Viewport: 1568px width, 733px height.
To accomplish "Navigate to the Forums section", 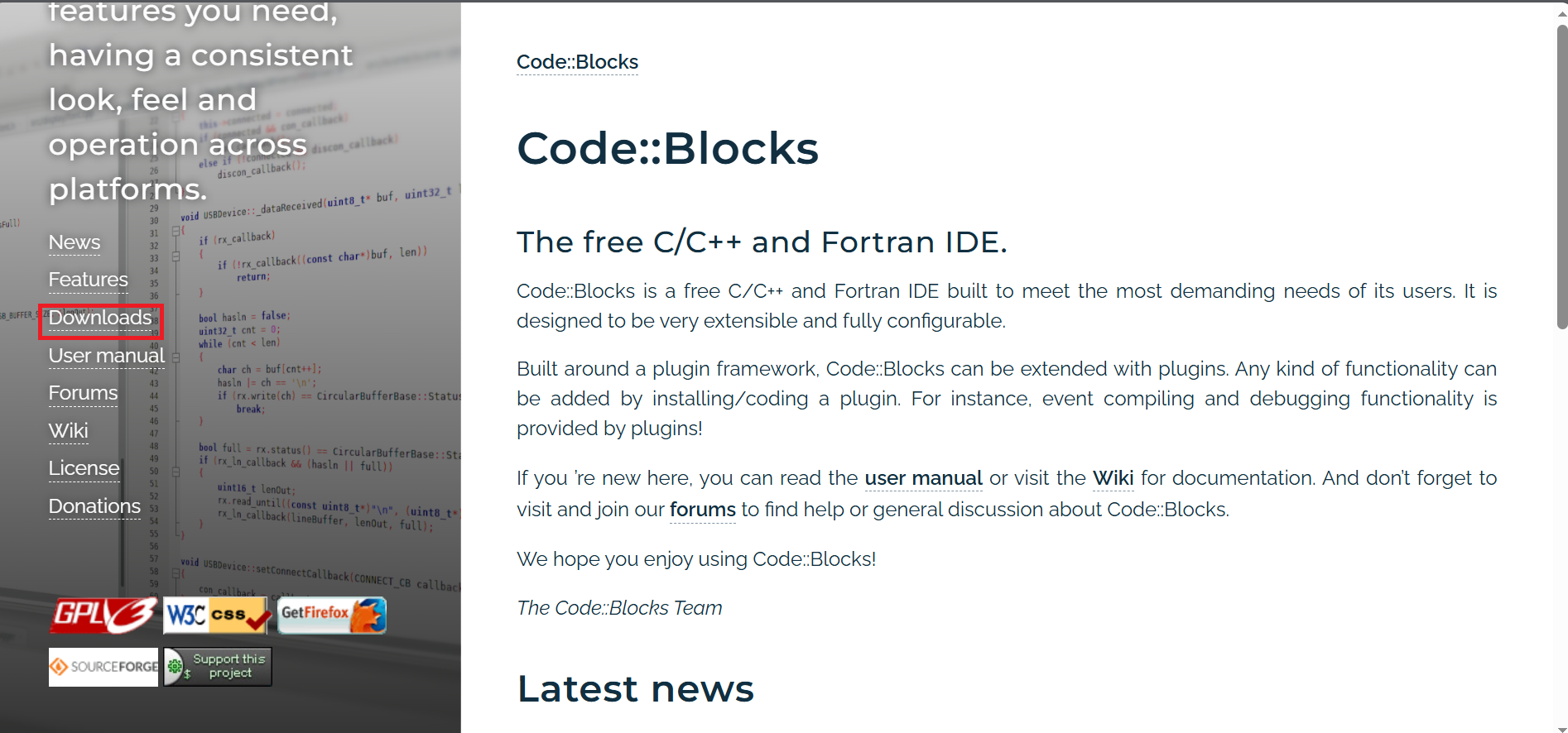I will [82, 394].
